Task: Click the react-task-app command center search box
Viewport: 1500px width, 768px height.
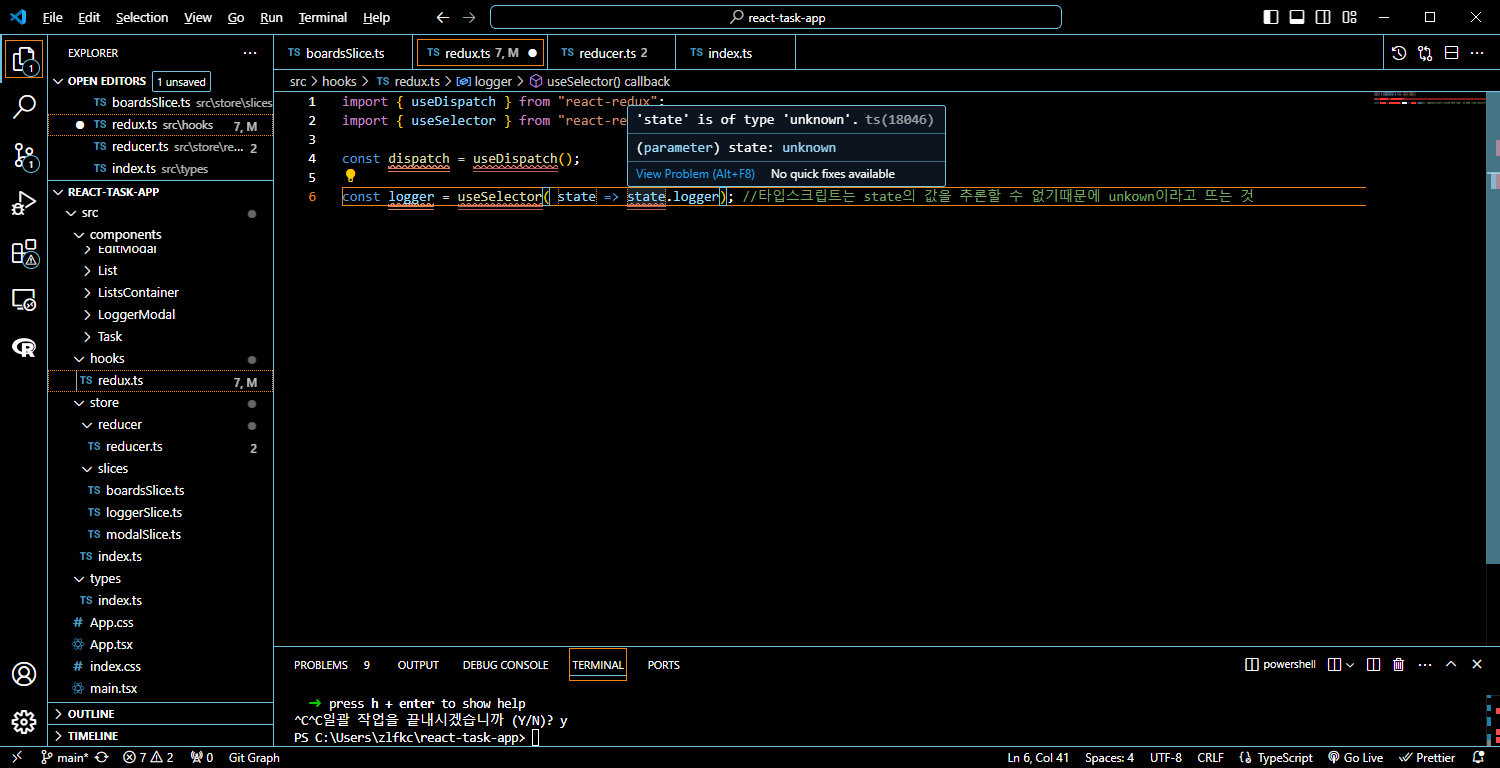Action: (776, 17)
